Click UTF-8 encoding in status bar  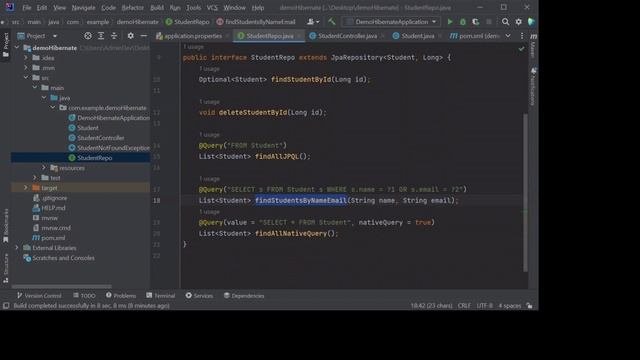point(484,305)
